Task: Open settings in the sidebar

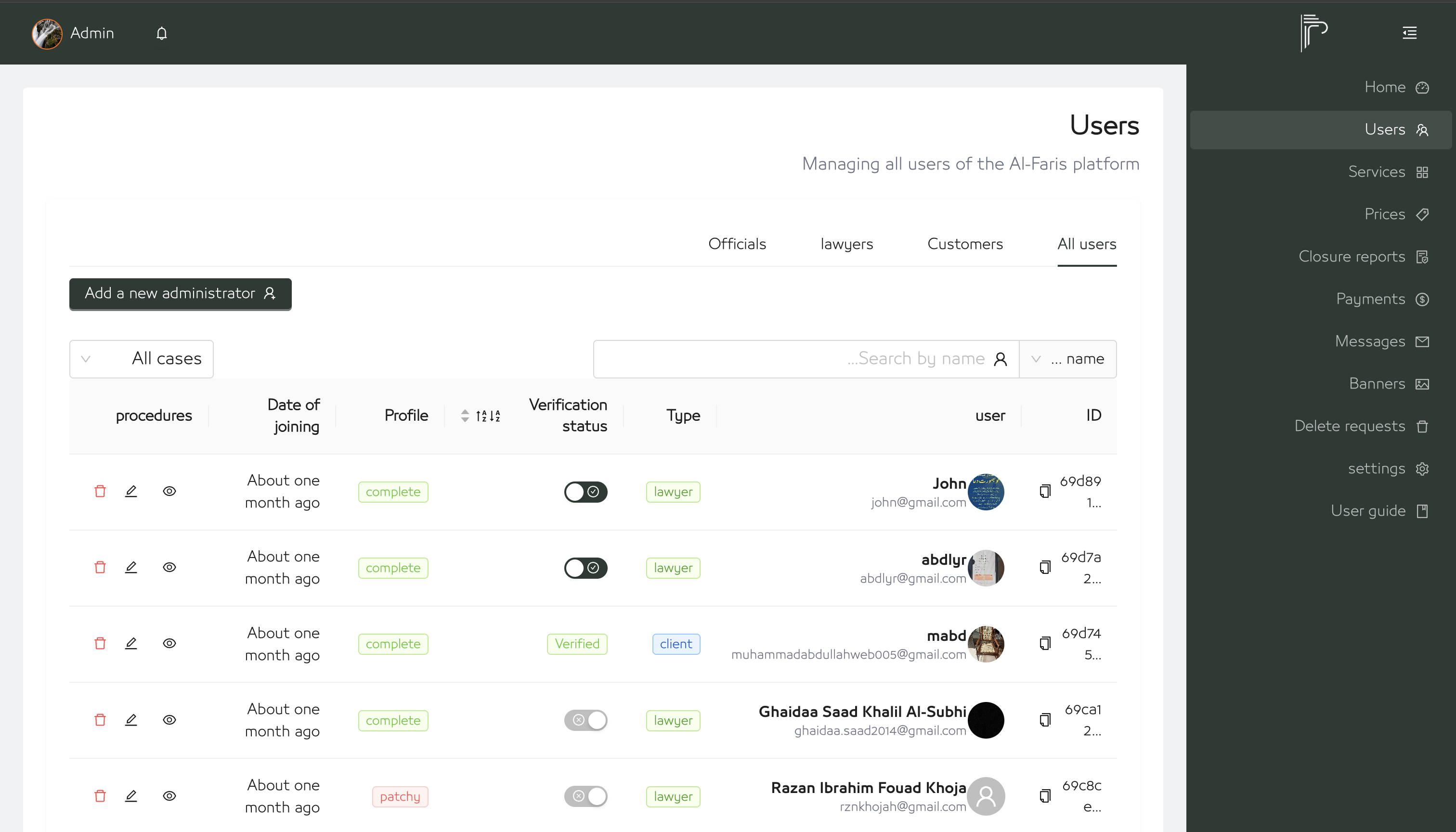Action: pos(1321,468)
